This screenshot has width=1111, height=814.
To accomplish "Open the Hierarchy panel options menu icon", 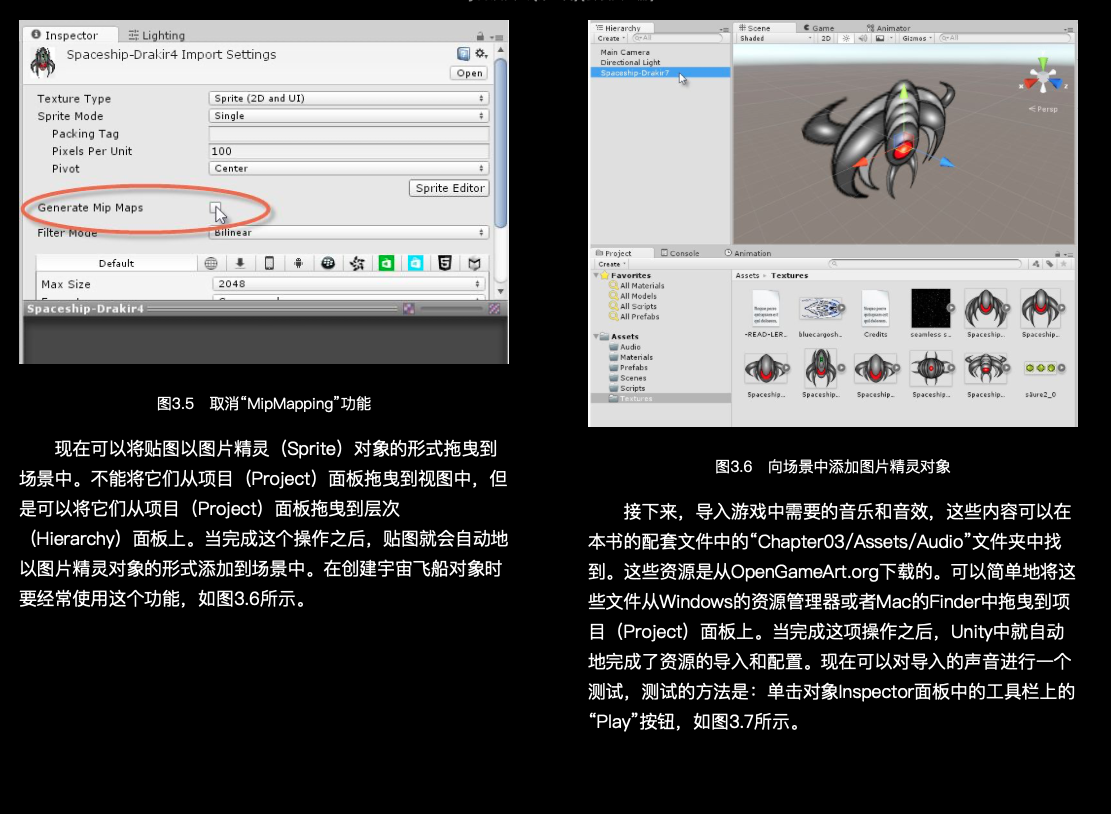I will coord(723,29).
